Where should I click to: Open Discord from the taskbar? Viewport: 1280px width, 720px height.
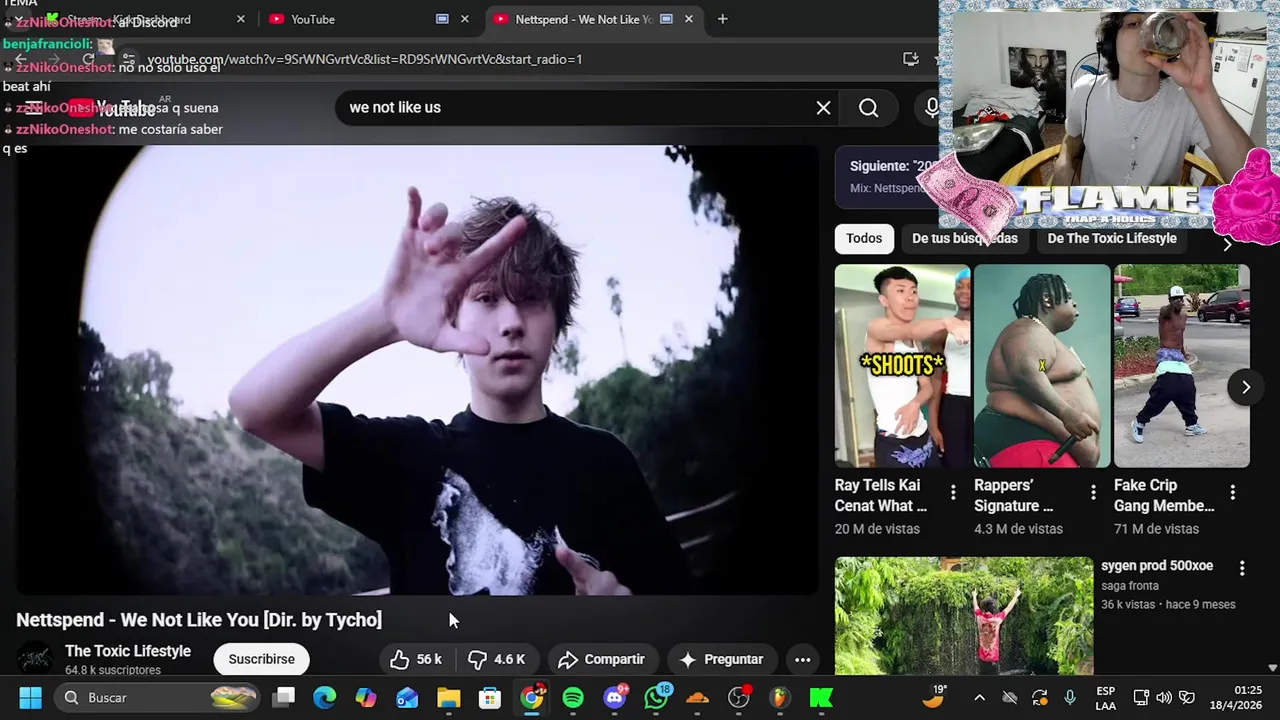coord(615,697)
